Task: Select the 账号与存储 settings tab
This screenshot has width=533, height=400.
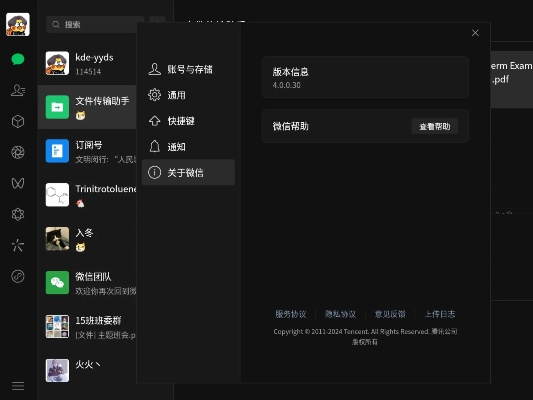Action: point(188,69)
